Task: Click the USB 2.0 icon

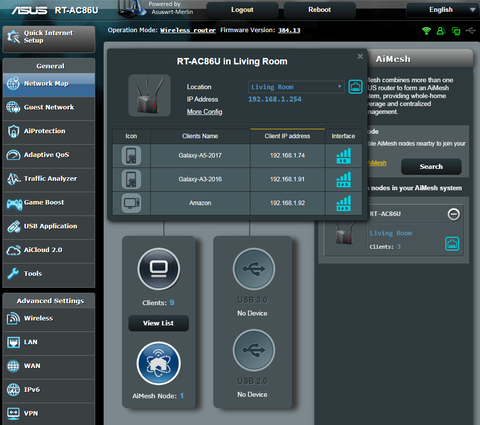Action: (x=254, y=350)
